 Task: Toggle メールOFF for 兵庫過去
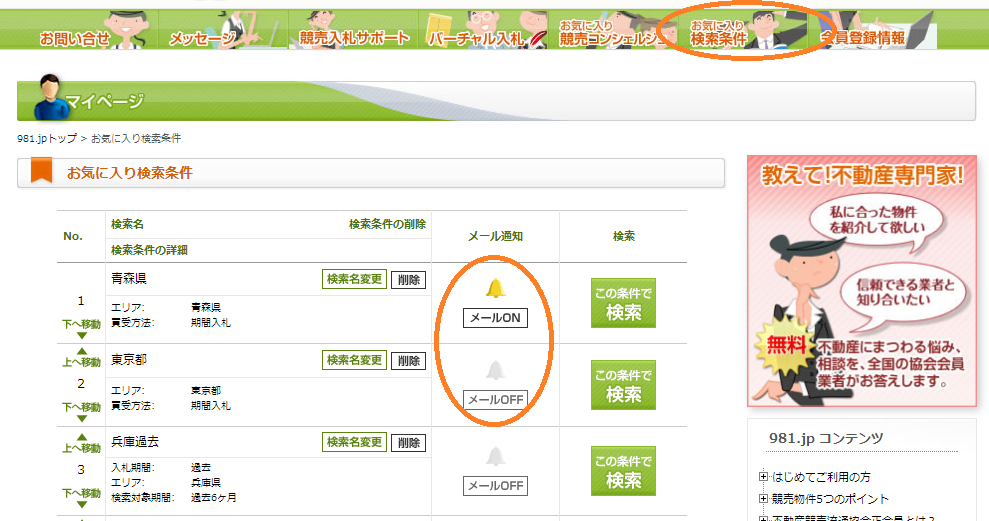[495, 486]
